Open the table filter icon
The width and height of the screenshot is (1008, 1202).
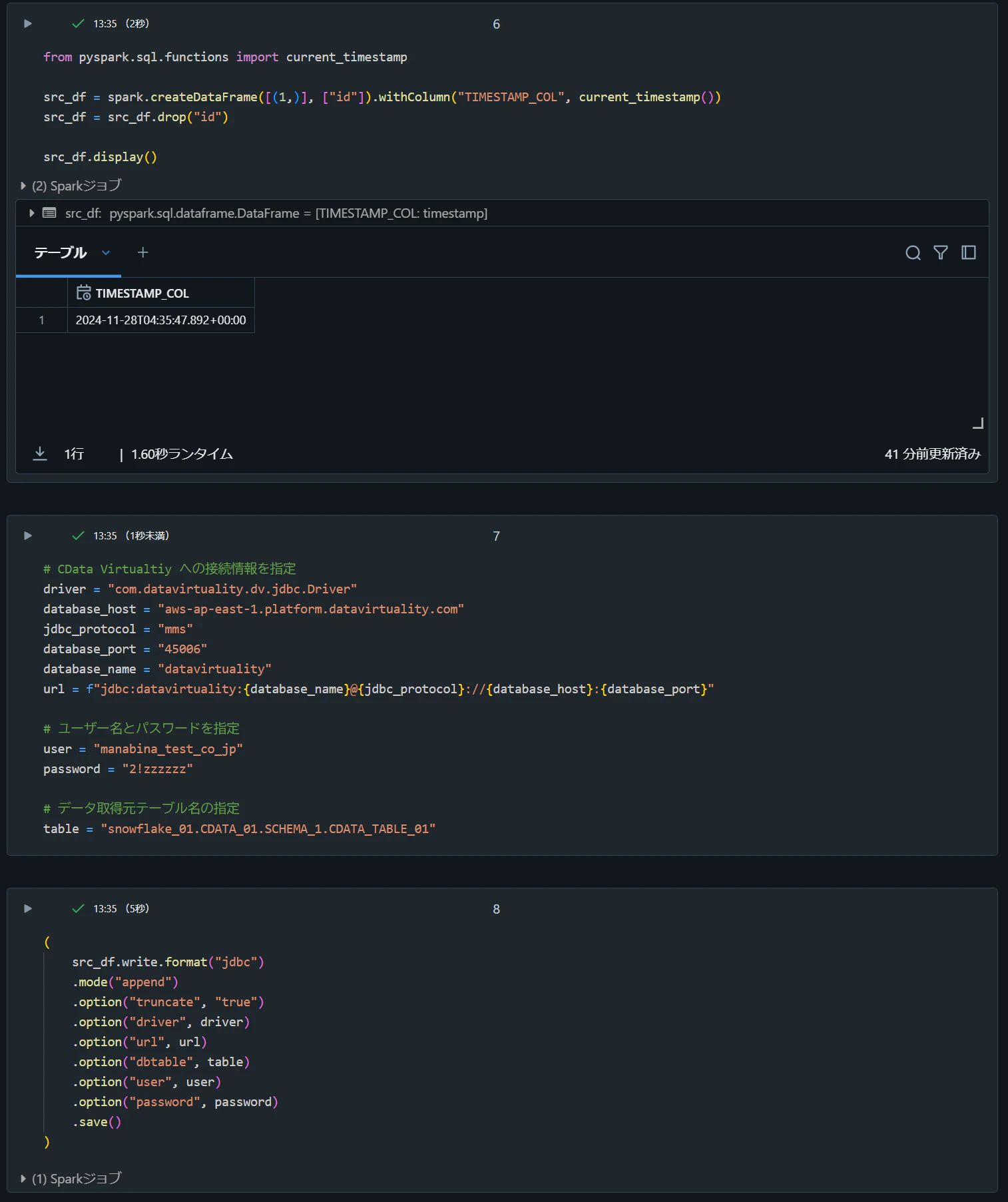941,252
